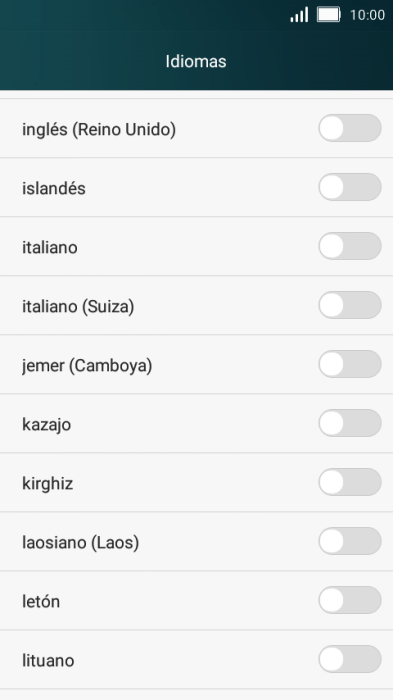393x700 pixels.
Task: Tap the Idiomas header title
Action: click(196, 61)
